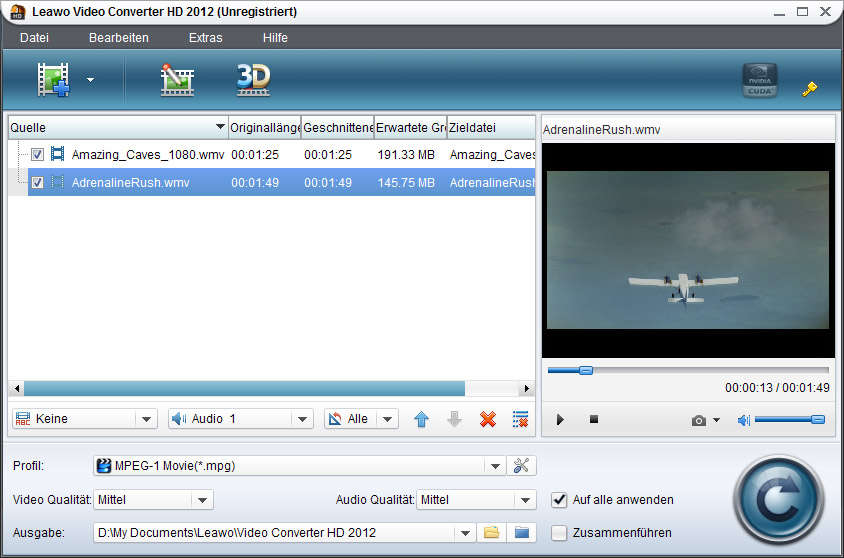The width and height of the screenshot is (844, 558).
Task: Click the audio track speaker icon
Action: click(x=179, y=419)
